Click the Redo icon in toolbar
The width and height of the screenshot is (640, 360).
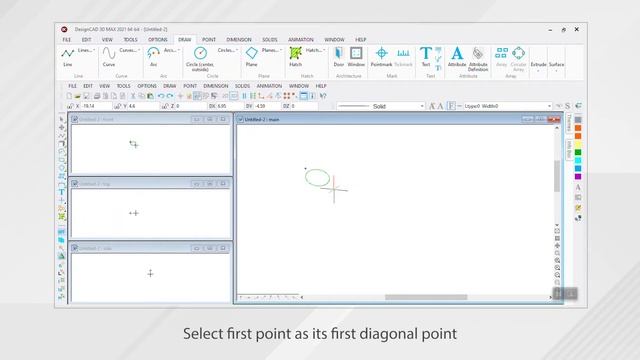pos(170,96)
